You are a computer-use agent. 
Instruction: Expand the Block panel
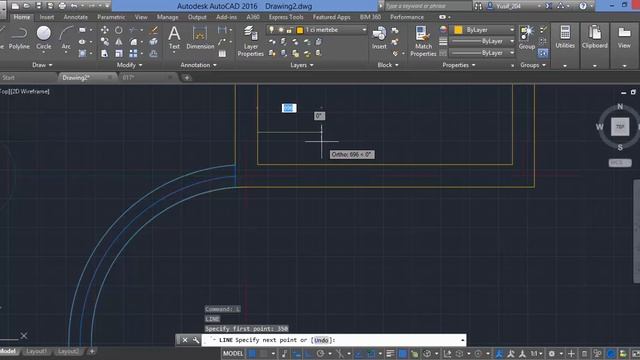click(x=388, y=65)
